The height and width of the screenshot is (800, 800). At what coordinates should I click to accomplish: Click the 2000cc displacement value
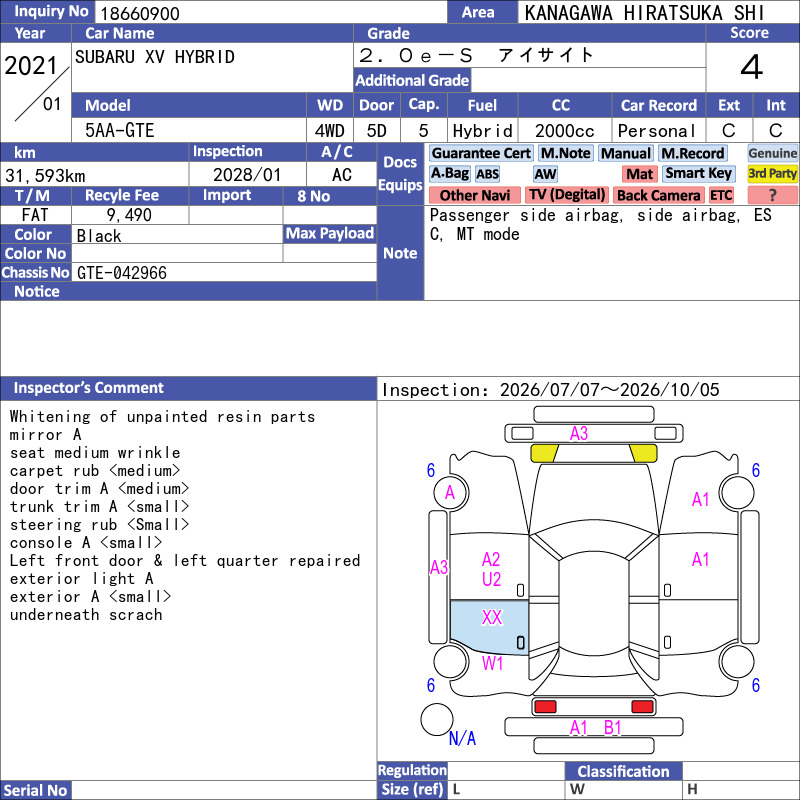click(x=565, y=131)
